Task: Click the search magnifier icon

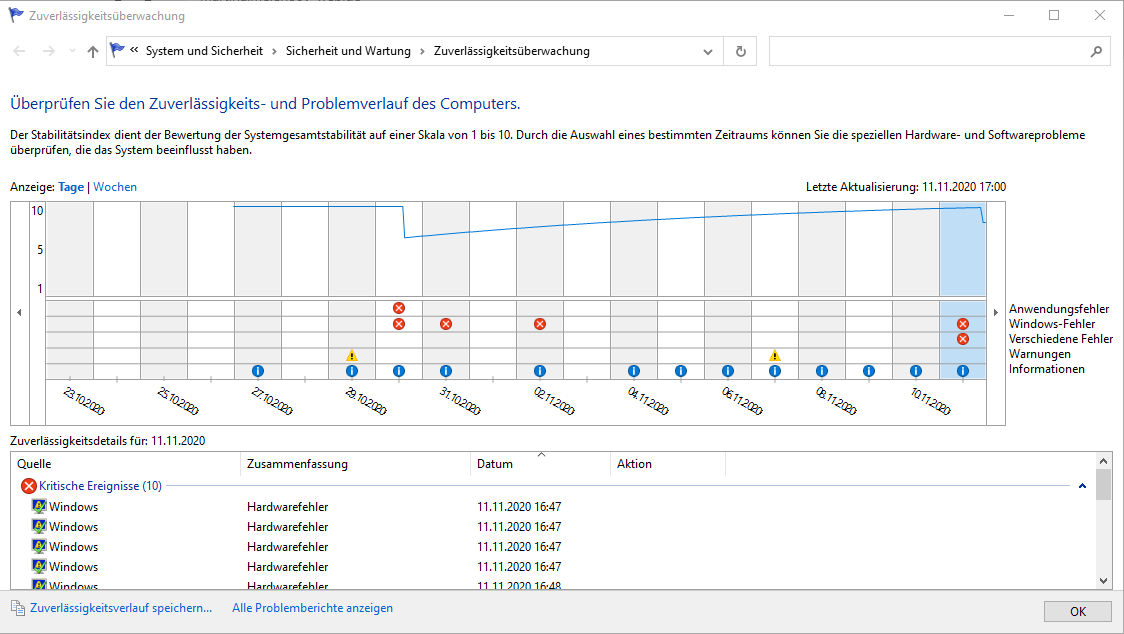Action: click(x=1096, y=52)
